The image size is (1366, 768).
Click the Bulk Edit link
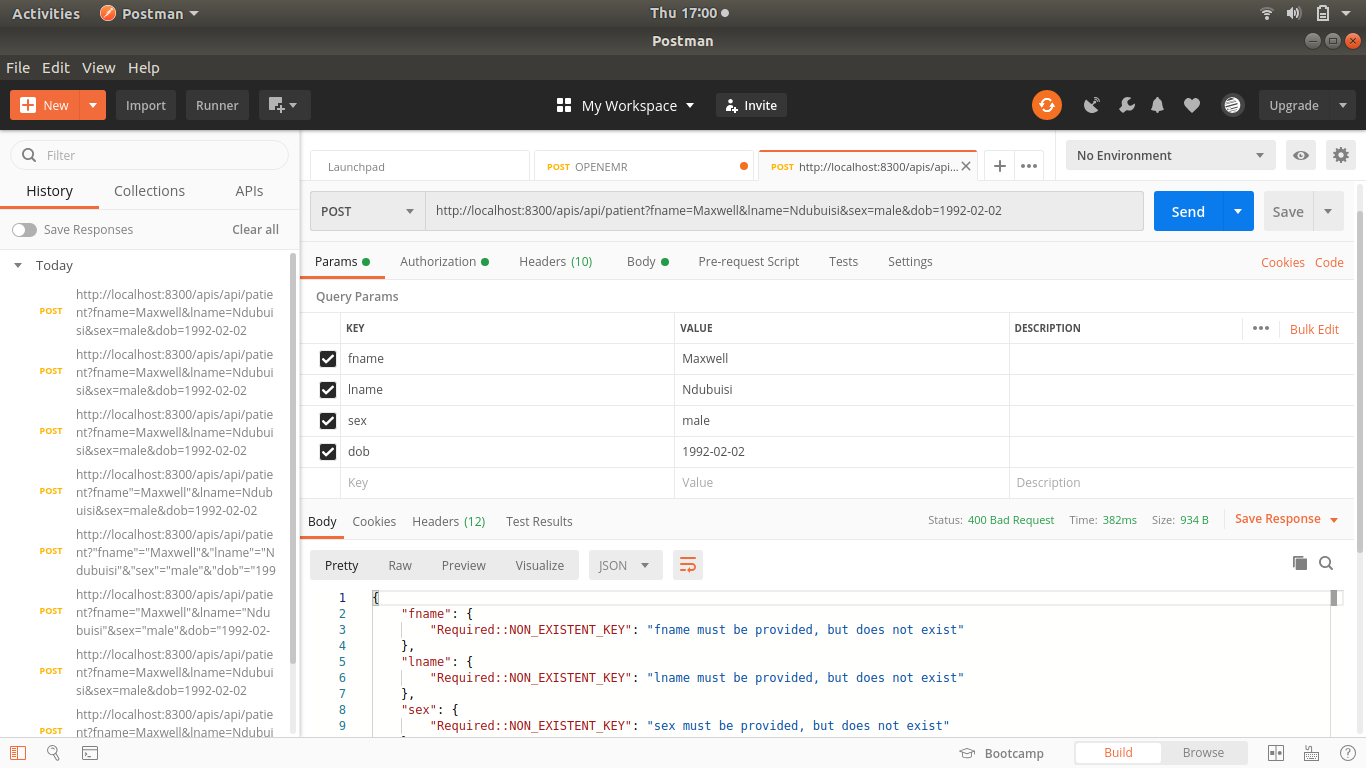(x=1314, y=329)
